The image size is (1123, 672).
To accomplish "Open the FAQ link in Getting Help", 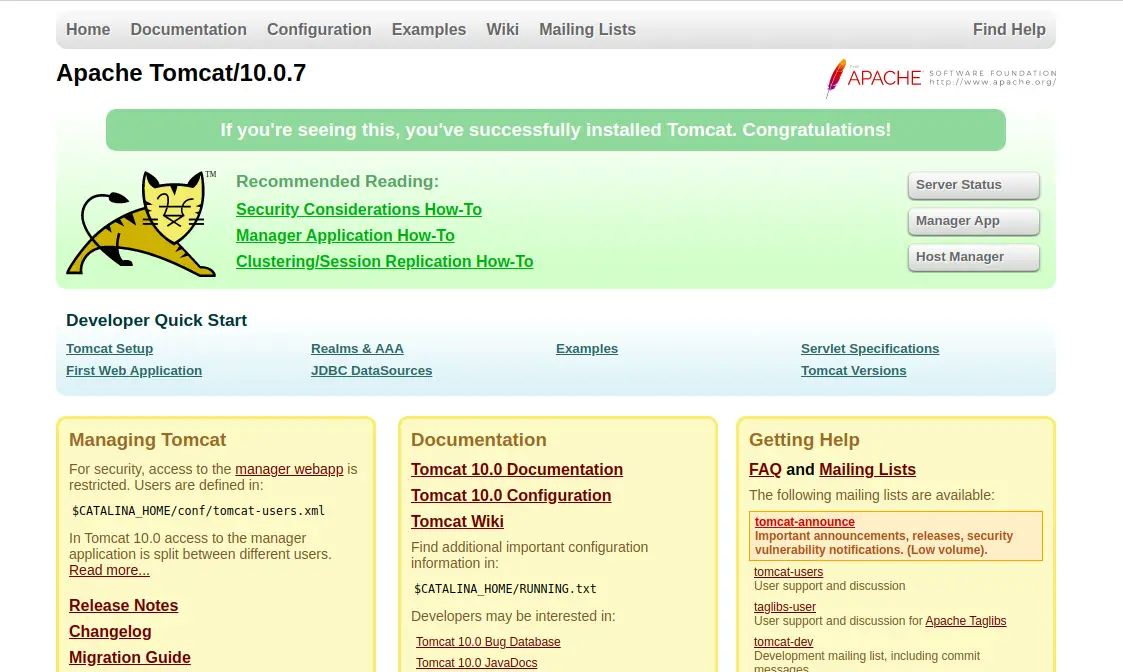I will tap(765, 469).
